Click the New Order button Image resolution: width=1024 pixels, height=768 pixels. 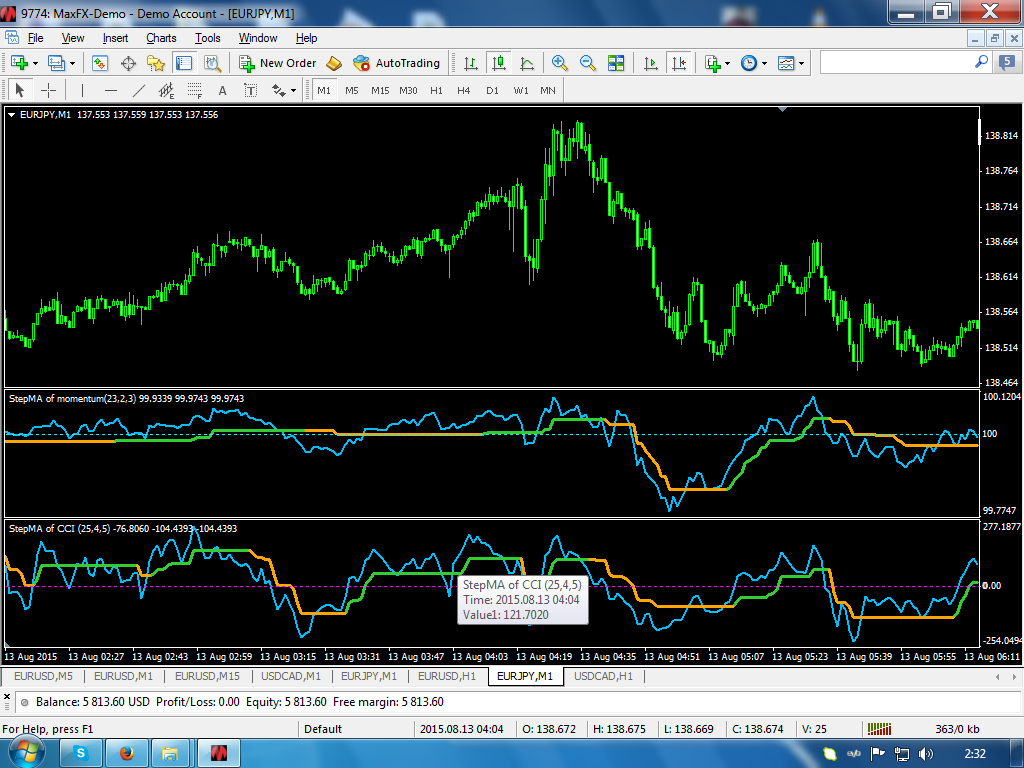(x=277, y=63)
